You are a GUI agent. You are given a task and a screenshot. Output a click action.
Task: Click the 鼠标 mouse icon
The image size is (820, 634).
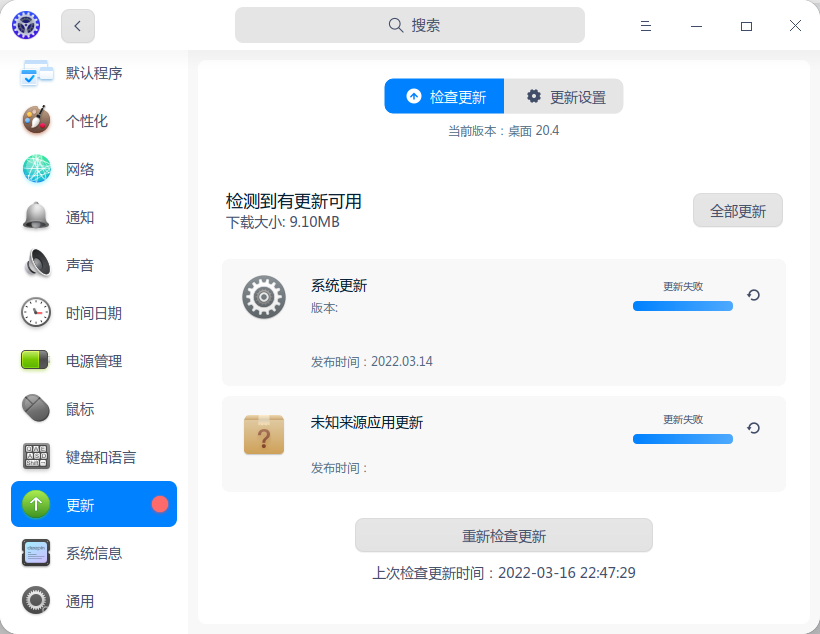tap(36, 408)
